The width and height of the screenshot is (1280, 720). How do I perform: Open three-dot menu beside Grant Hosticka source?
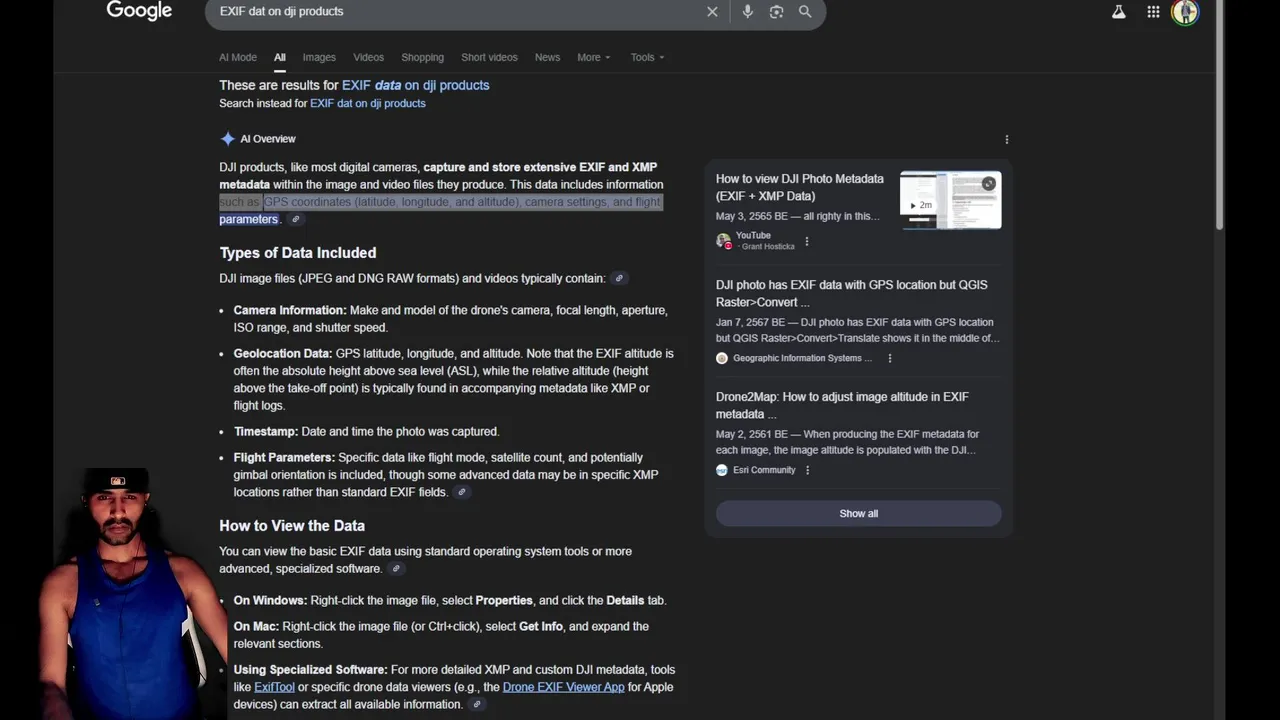(x=807, y=241)
